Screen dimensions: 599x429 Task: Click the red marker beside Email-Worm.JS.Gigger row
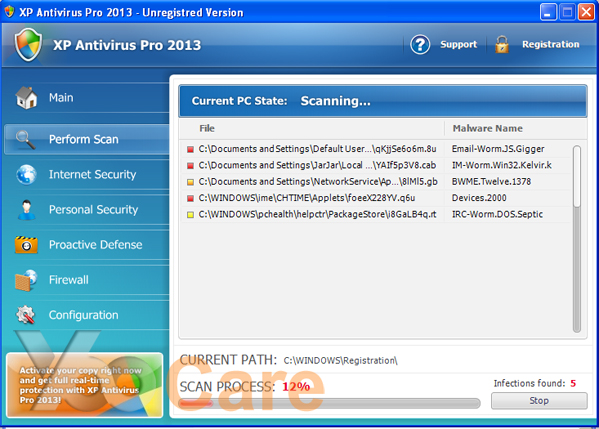pos(190,149)
